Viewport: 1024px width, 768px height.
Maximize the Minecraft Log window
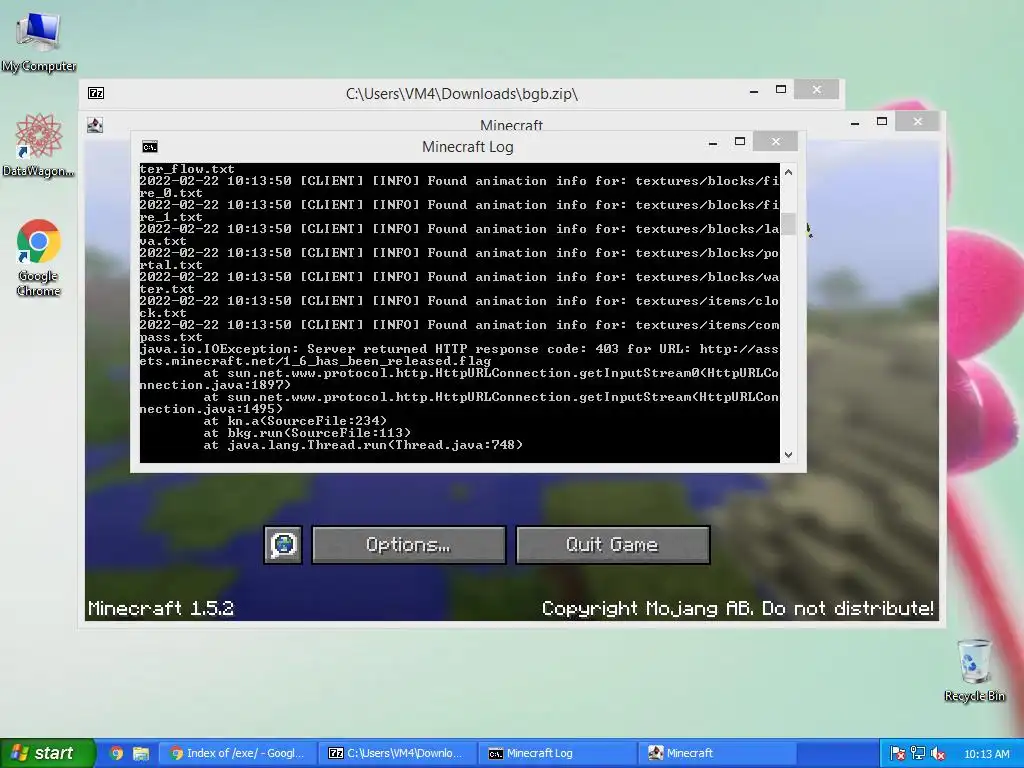pyautogui.click(x=740, y=142)
